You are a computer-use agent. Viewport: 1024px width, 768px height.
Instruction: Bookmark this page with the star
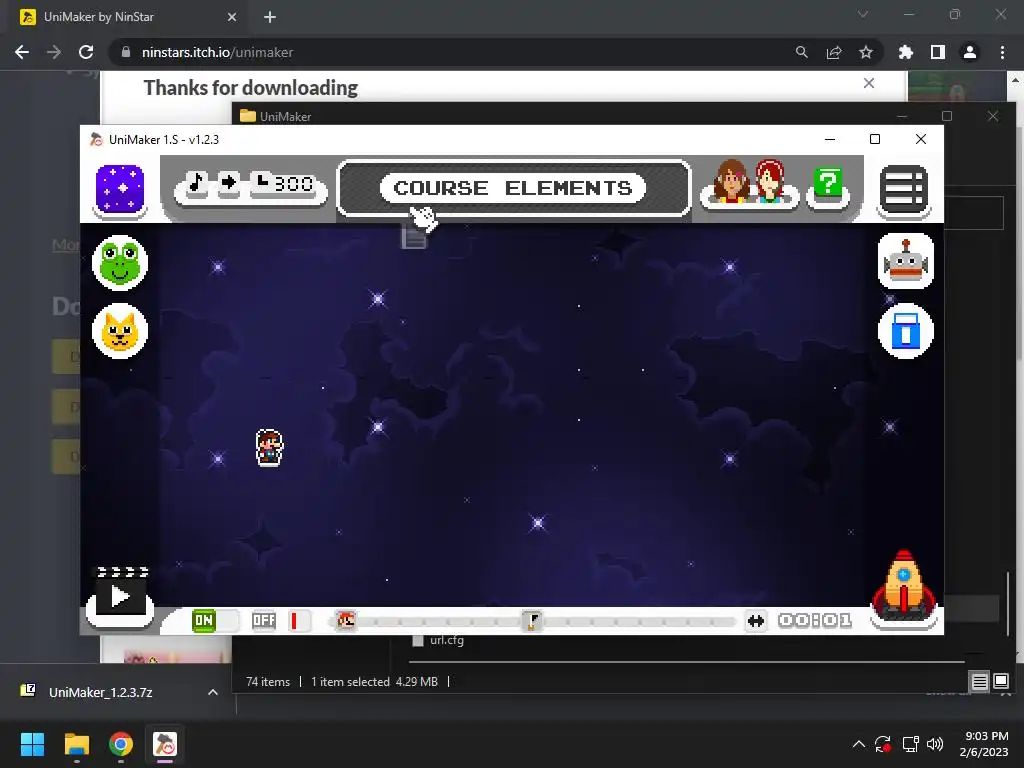click(866, 52)
